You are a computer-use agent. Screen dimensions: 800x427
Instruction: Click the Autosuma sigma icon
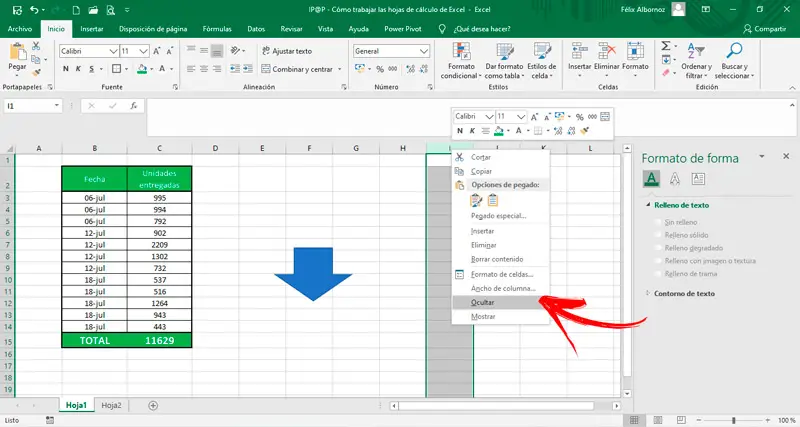coord(666,45)
